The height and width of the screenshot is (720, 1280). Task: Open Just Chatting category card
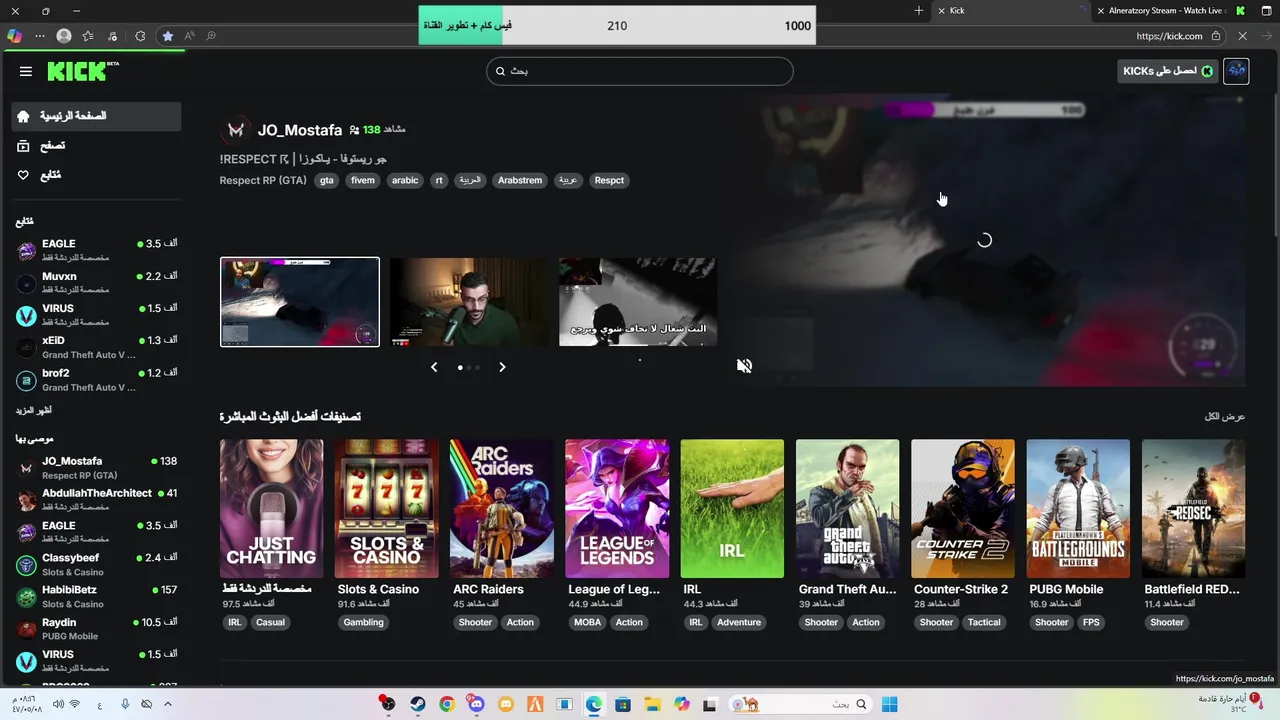(271, 509)
